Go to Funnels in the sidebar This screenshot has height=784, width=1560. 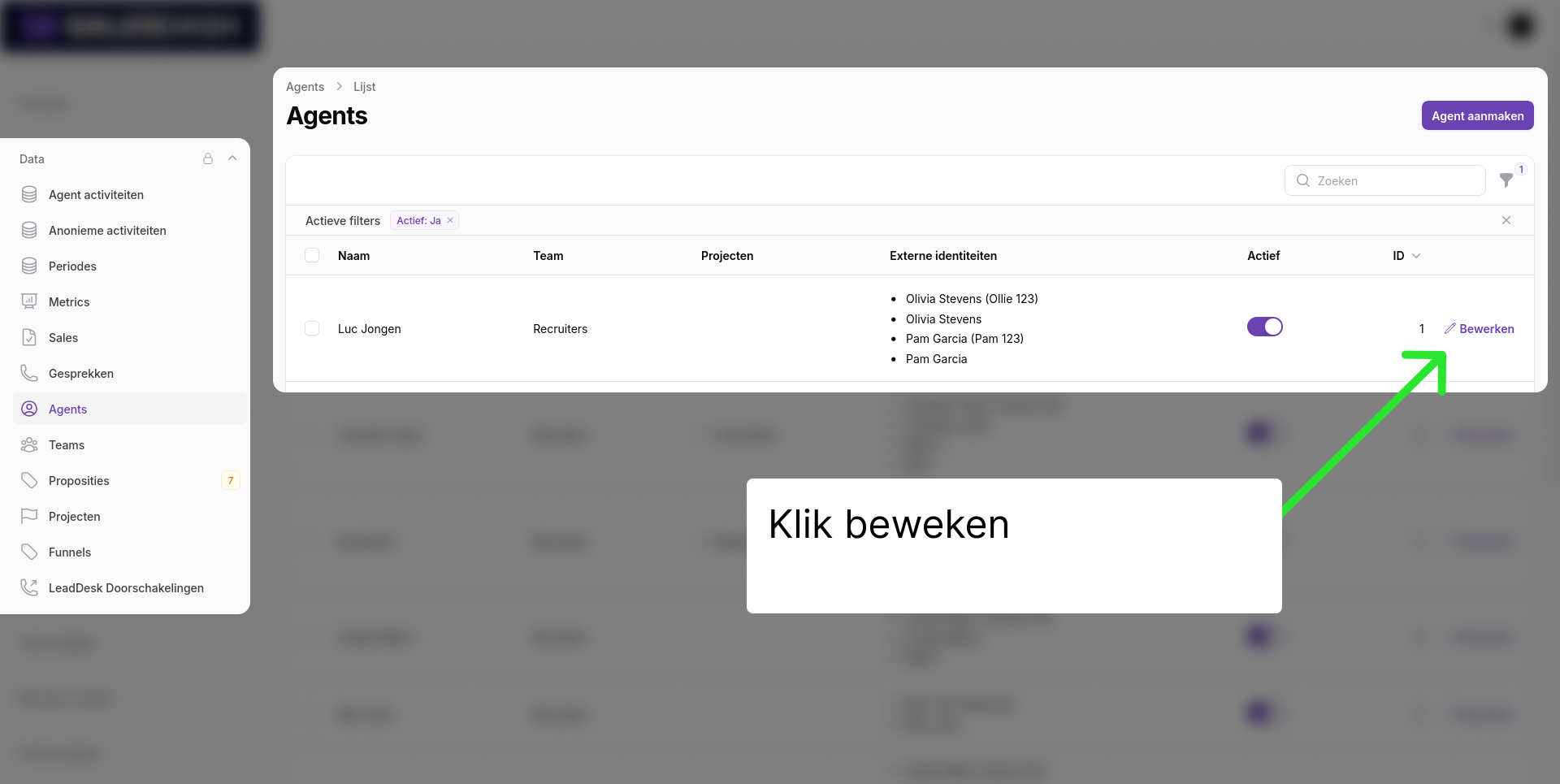pyautogui.click(x=70, y=552)
